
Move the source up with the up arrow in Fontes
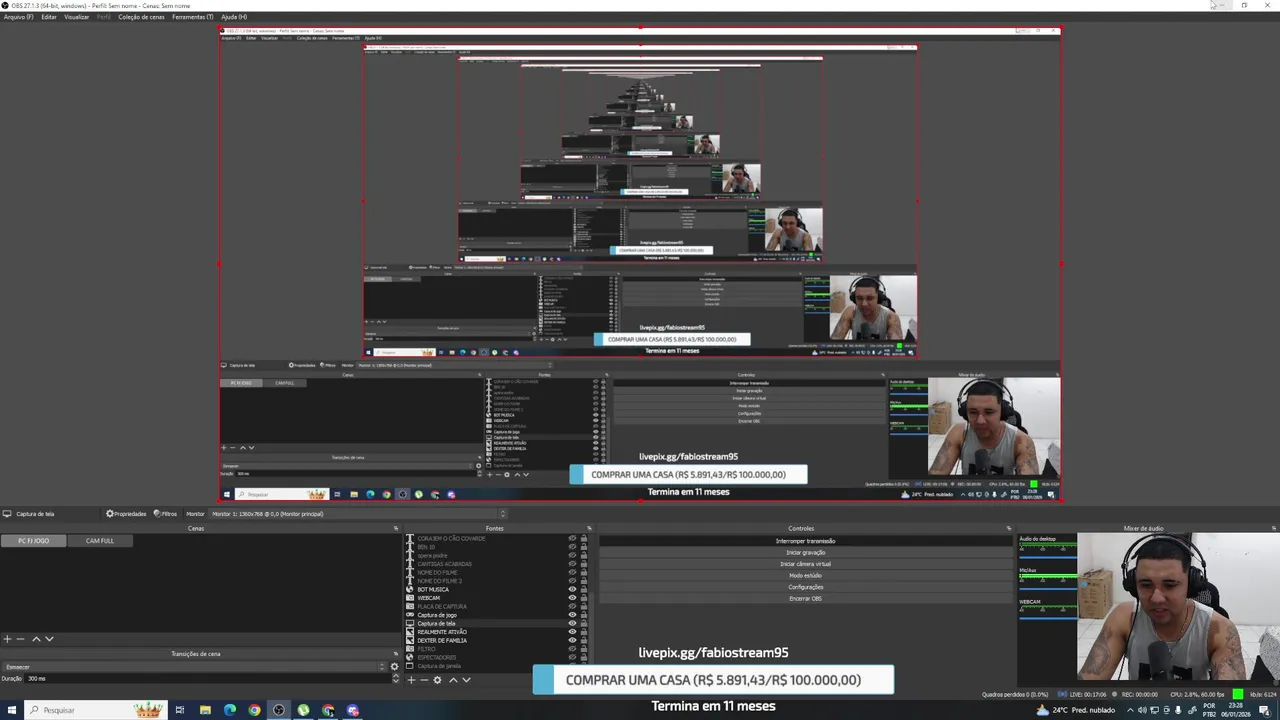[x=453, y=680]
